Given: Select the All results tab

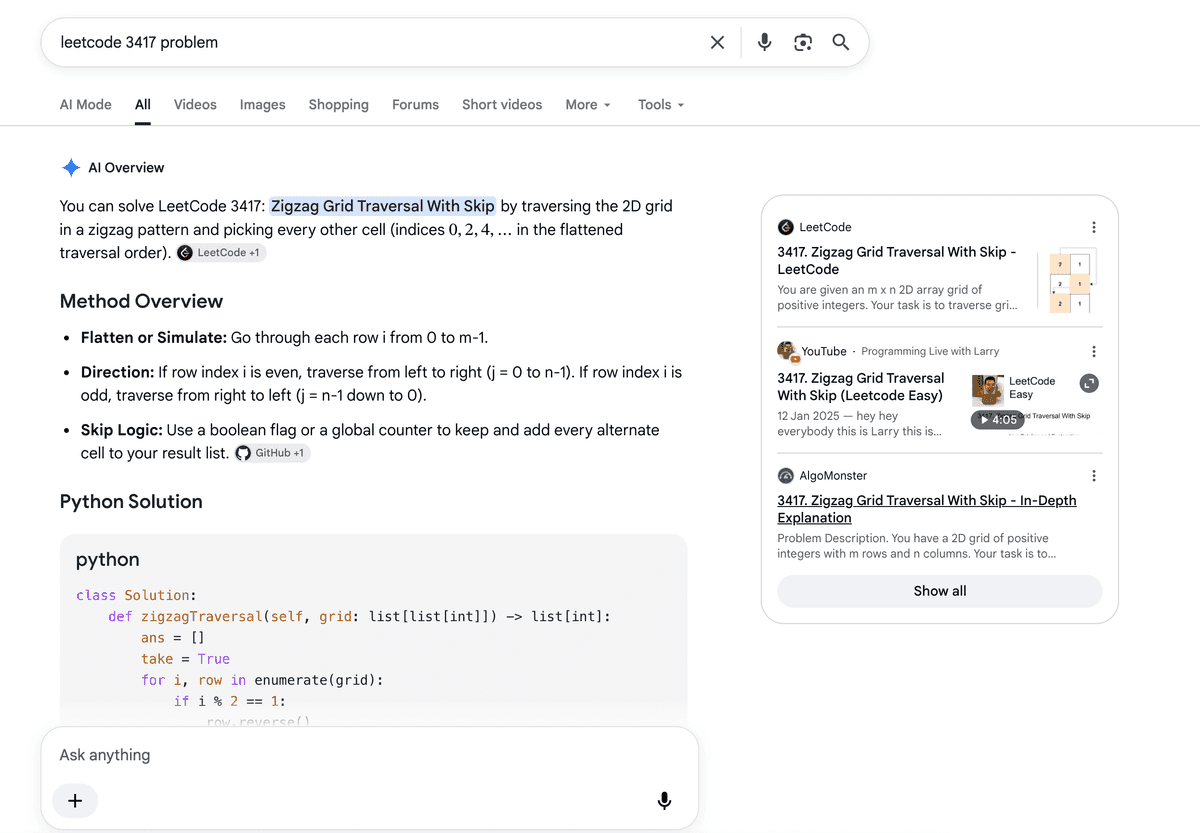Looking at the screenshot, I should coord(143,104).
